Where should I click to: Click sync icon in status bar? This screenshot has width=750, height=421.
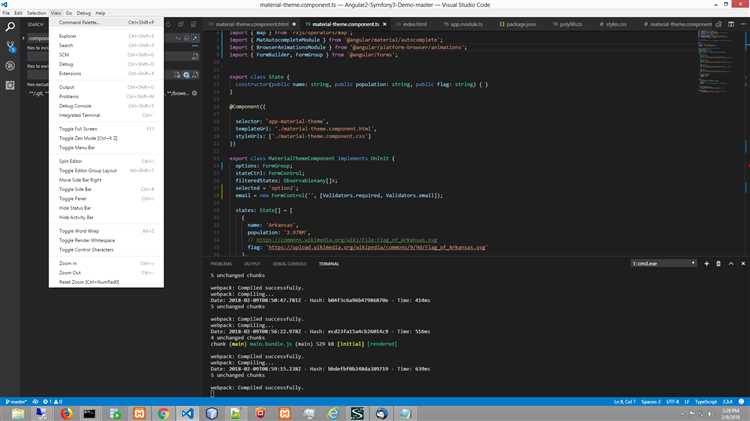click(x=35, y=402)
